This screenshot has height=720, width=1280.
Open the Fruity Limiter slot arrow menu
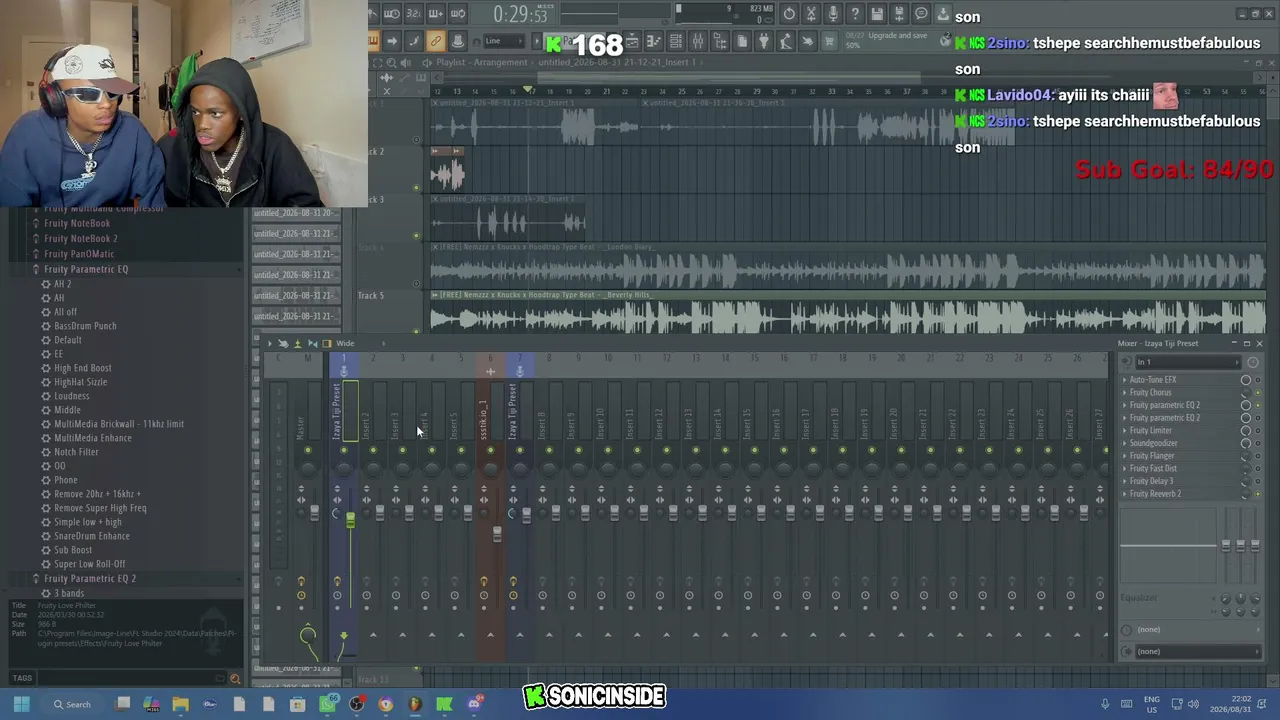coord(1125,431)
